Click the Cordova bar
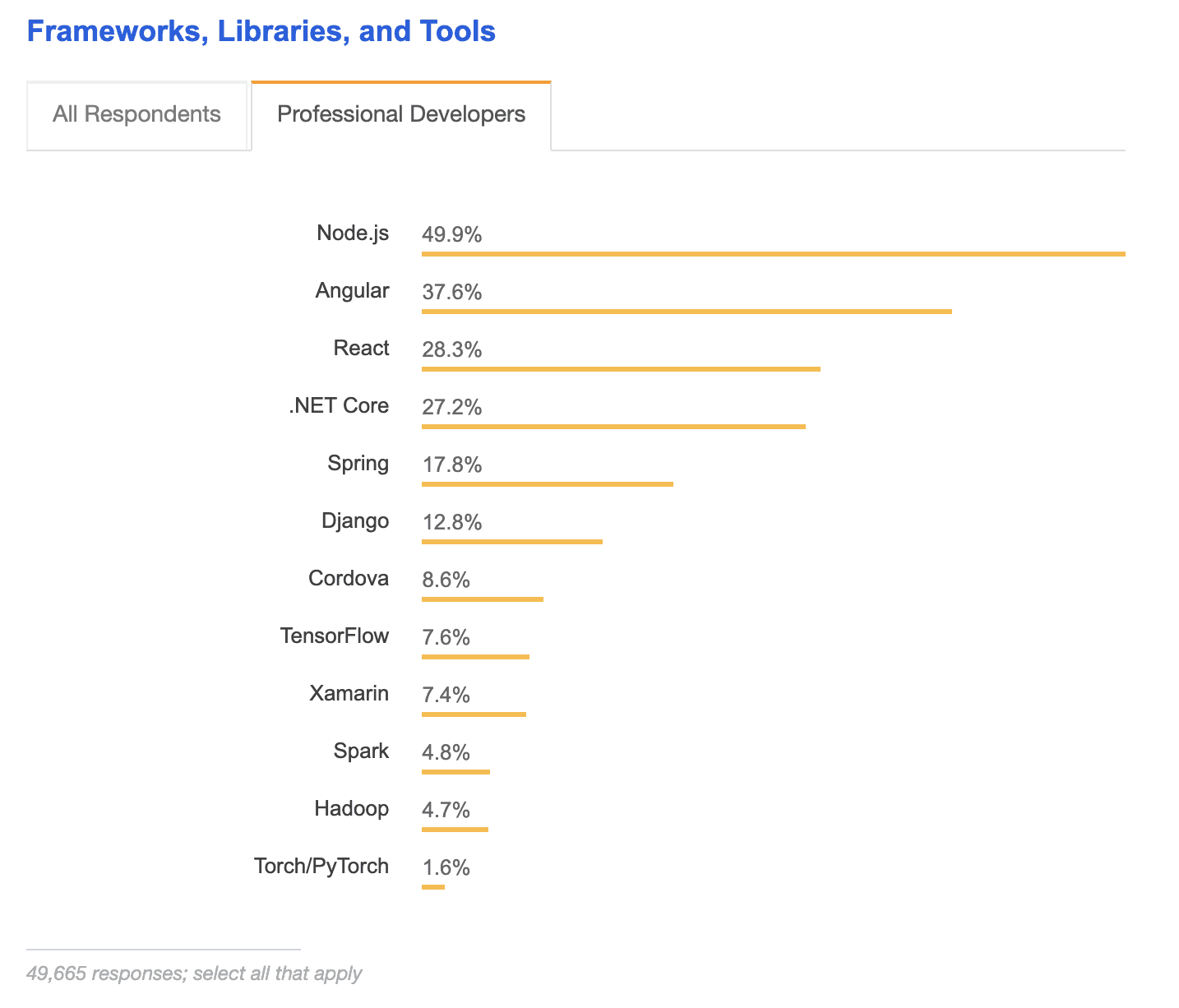This screenshot has height=1008, width=1179. click(483, 599)
